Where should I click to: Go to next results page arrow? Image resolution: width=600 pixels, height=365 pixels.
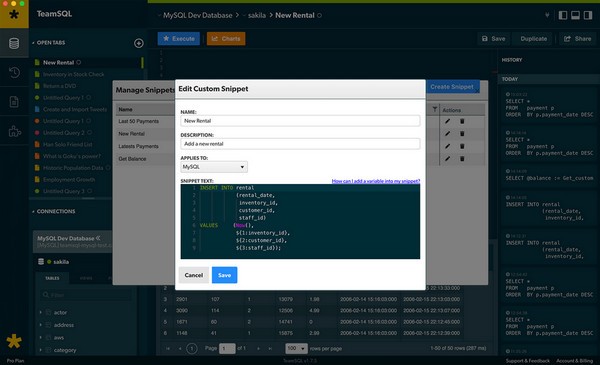pos(258,349)
